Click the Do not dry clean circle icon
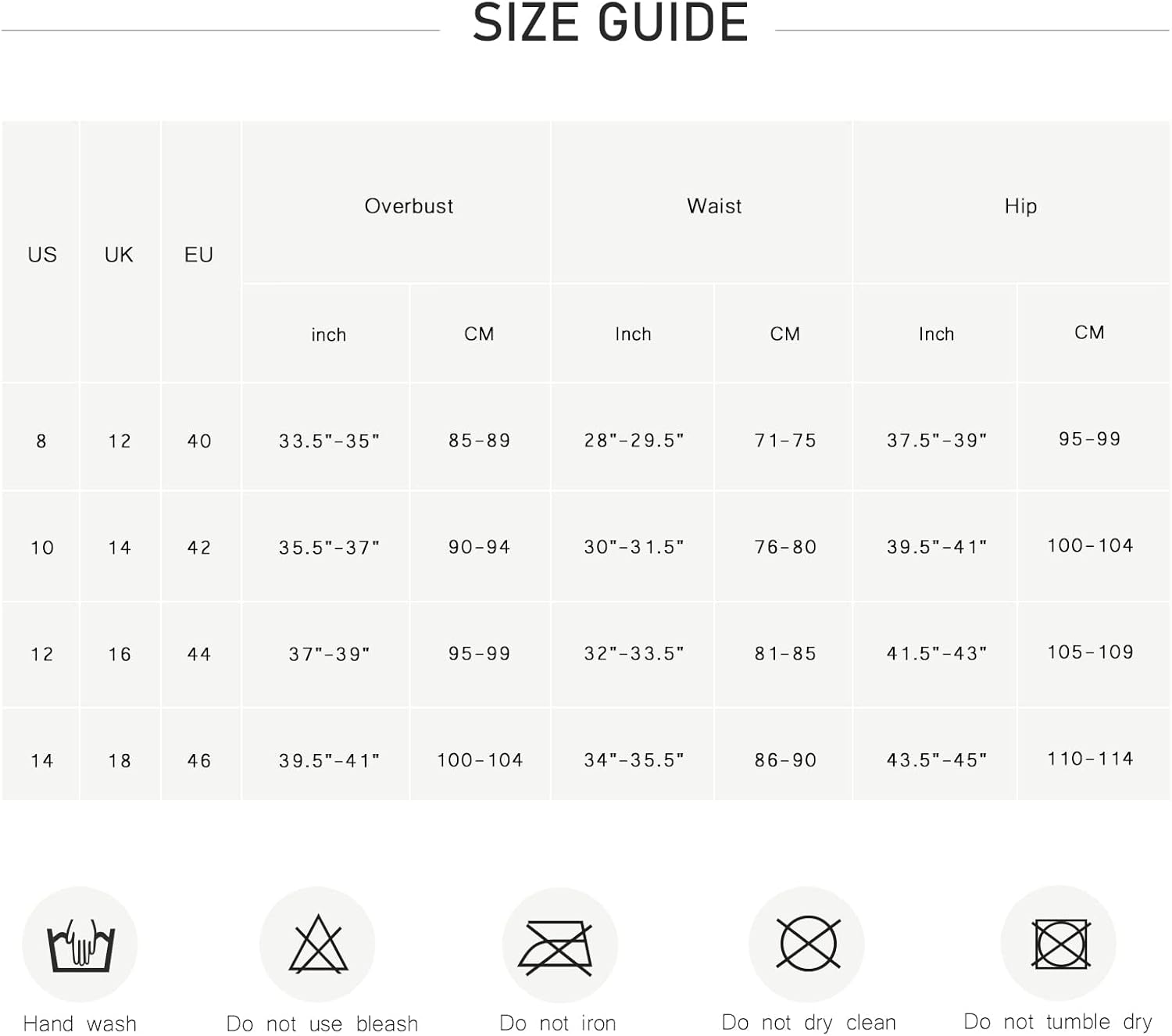 (x=809, y=943)
